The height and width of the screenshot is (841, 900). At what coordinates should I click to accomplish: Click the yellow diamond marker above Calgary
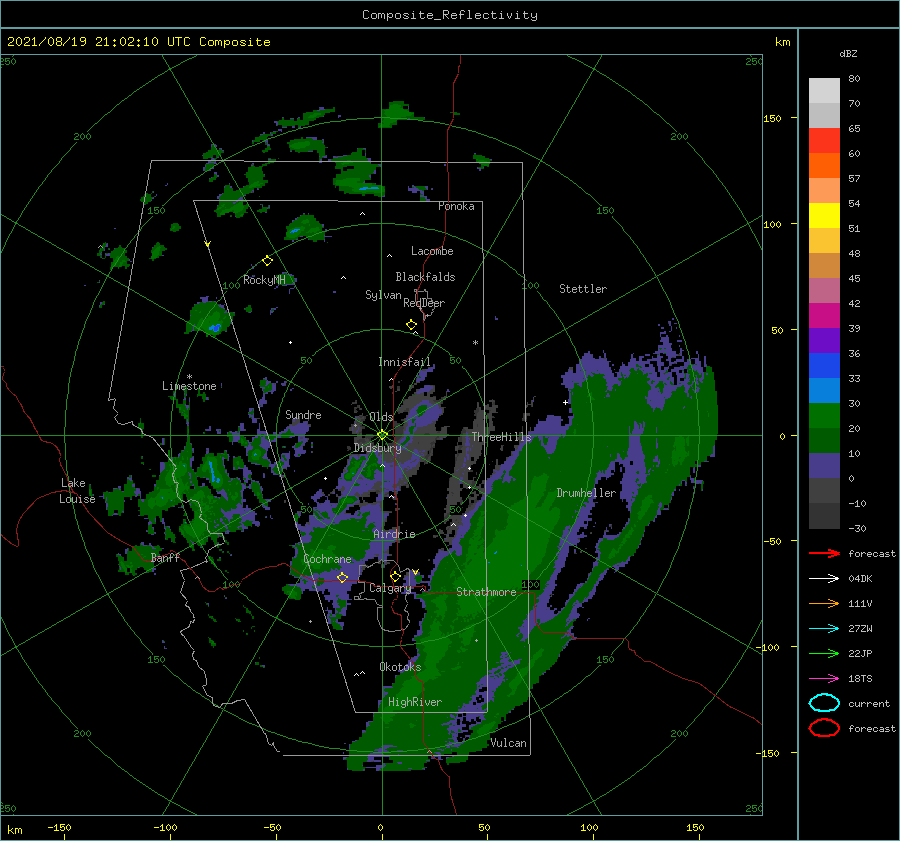coord(395,576)
